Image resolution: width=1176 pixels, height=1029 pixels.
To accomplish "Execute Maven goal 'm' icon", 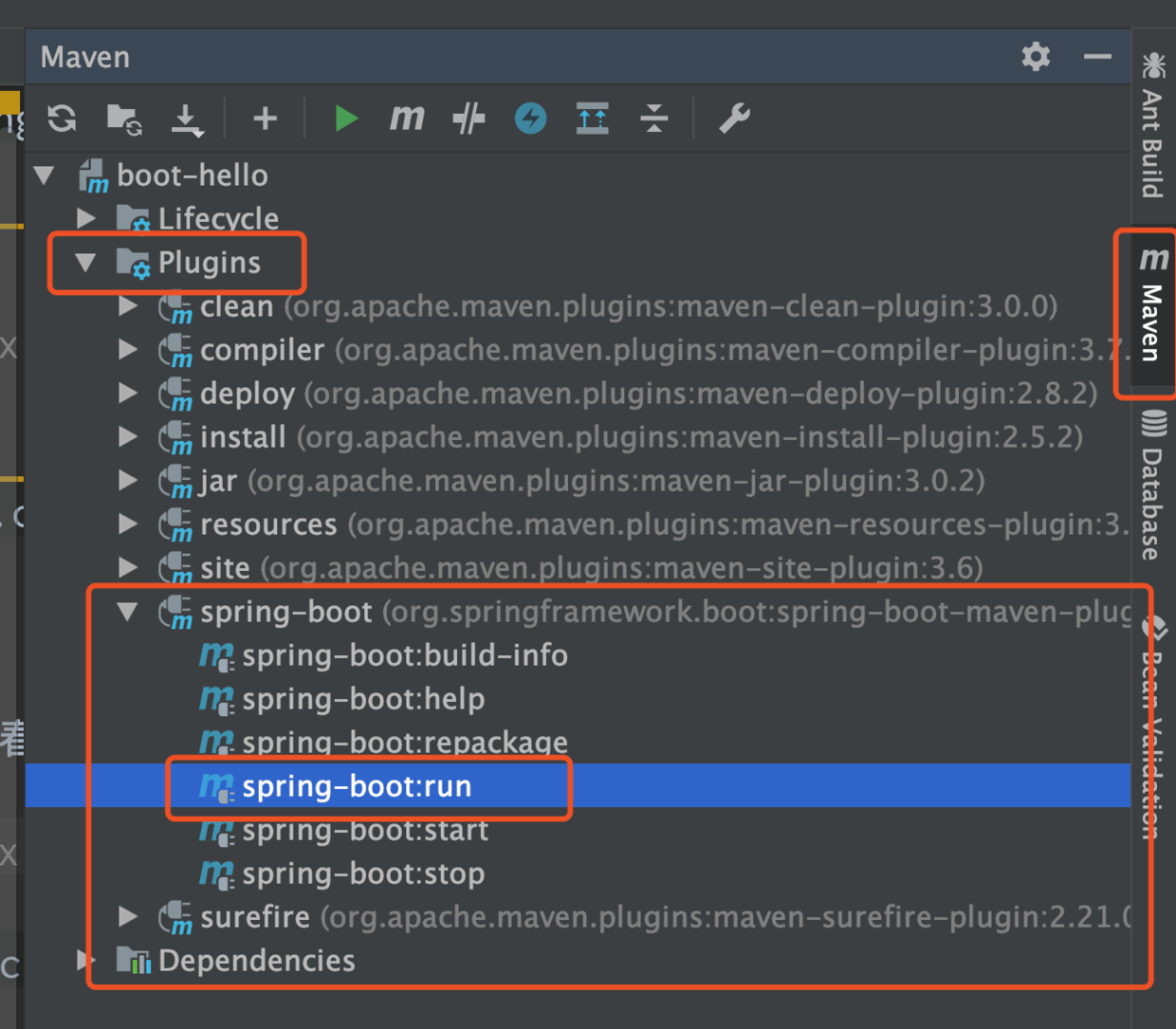I will pos(407,119).
